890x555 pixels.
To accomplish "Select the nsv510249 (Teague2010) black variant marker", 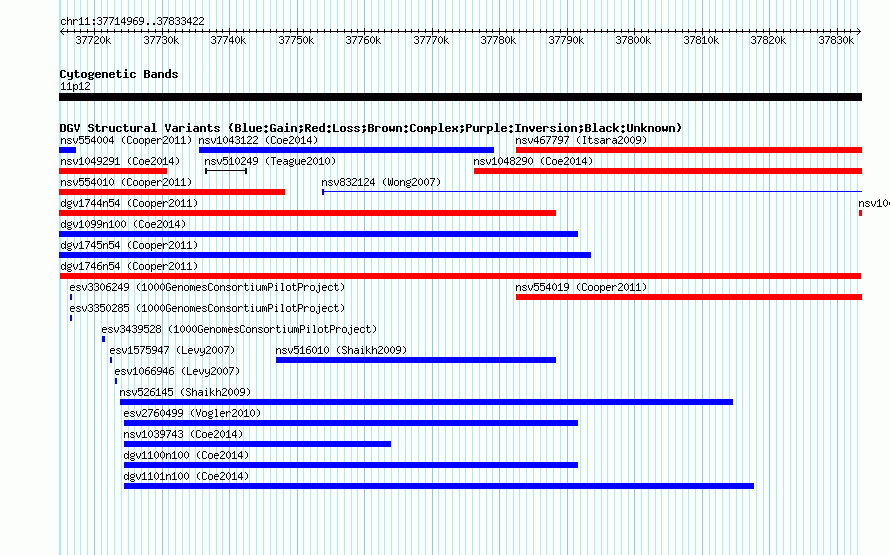I will point(226,171).
